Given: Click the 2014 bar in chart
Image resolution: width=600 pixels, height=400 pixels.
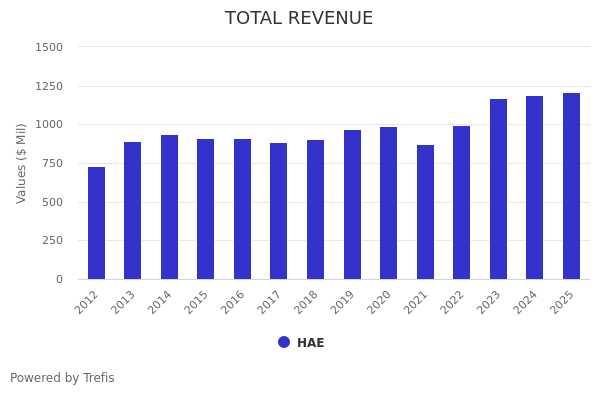Looking at the screenshot, I should coord(169,207).
